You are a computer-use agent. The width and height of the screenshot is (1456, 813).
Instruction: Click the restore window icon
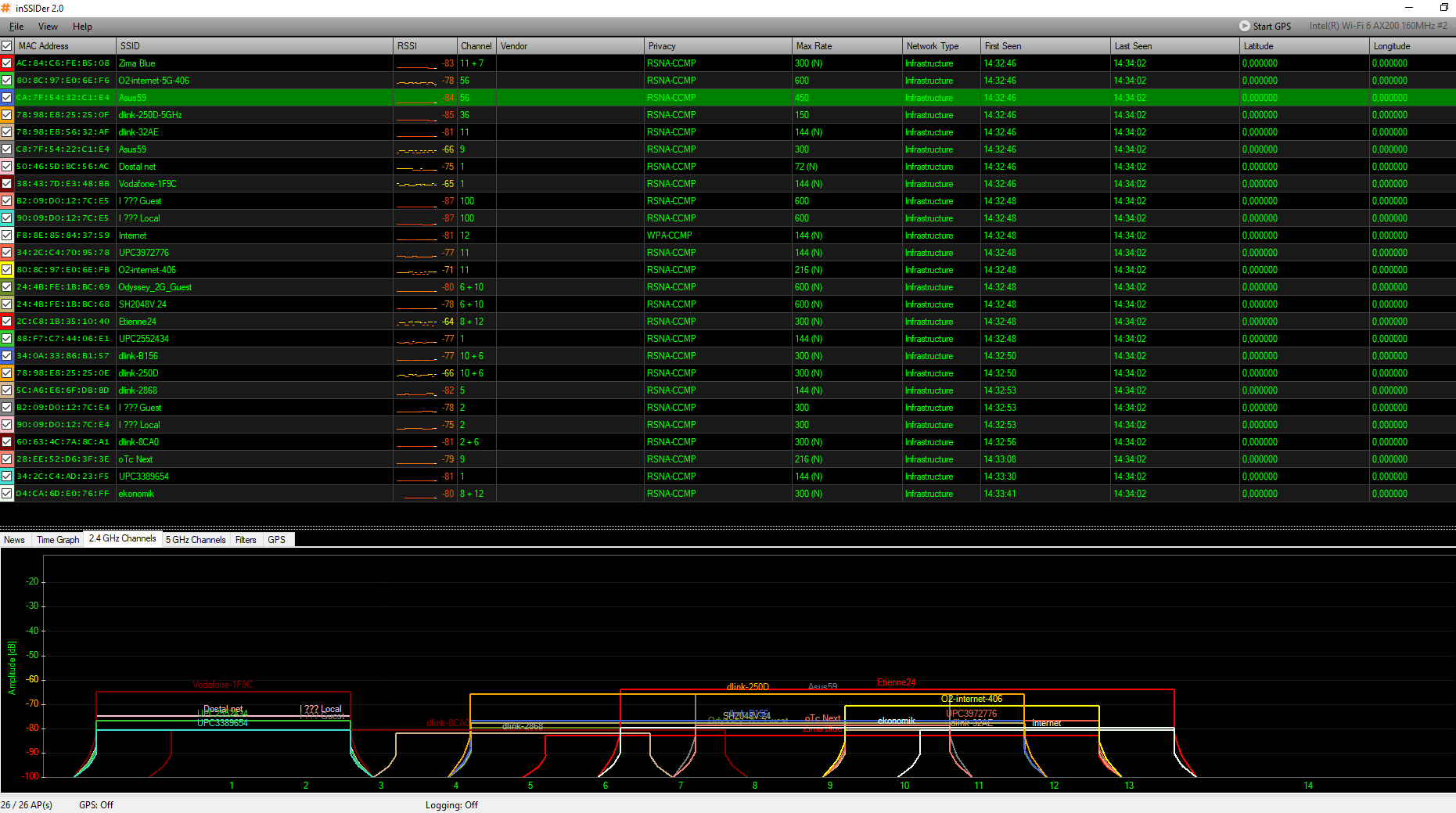pos(1443,8)
